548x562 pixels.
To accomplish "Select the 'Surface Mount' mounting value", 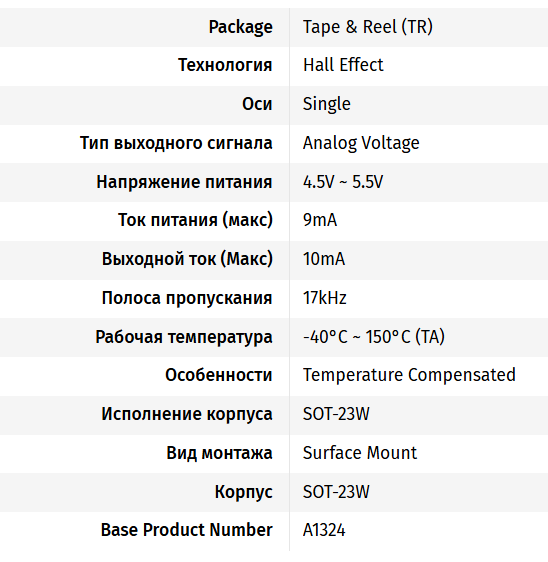I will coord(360,453).
